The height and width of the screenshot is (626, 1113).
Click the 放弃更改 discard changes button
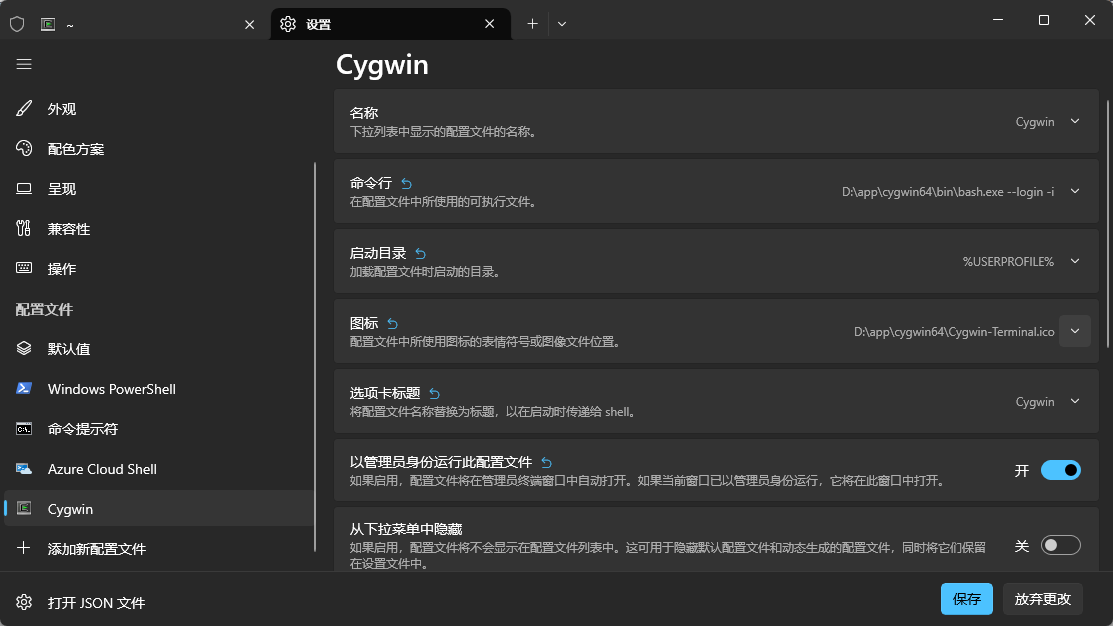click(1043, 599)
